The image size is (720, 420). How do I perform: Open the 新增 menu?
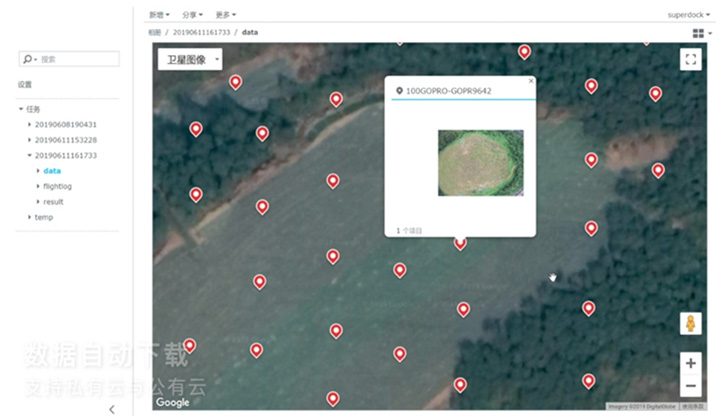pyautogui.click(x=159, y=15)
